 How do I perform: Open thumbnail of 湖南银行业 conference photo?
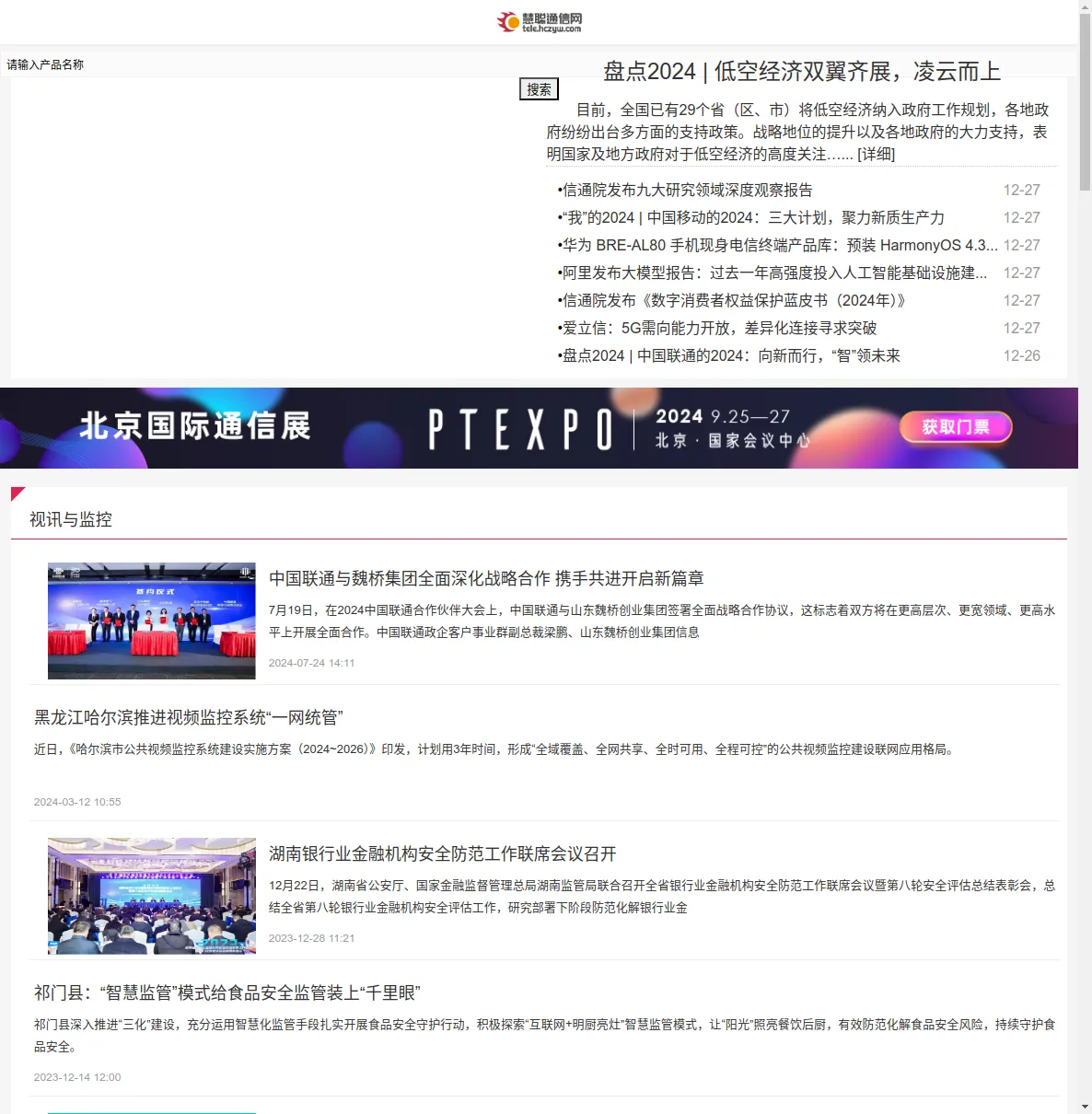click(152, 896)
